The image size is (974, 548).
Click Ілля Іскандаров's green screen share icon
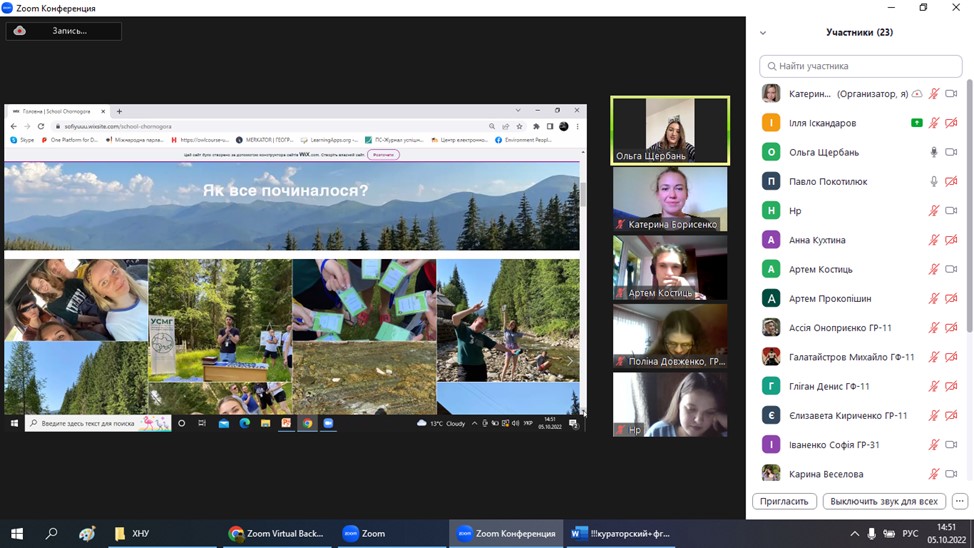[916, 123]
